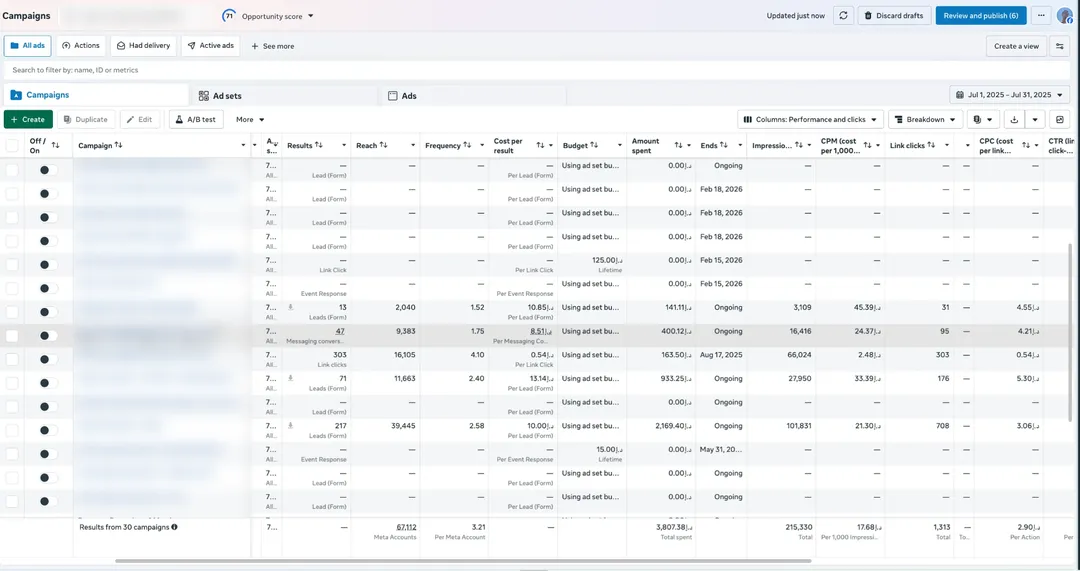Sort by Ends column arrows
Image resolution: width=1080 pixels, height=571 pixels.
[724, 145]
